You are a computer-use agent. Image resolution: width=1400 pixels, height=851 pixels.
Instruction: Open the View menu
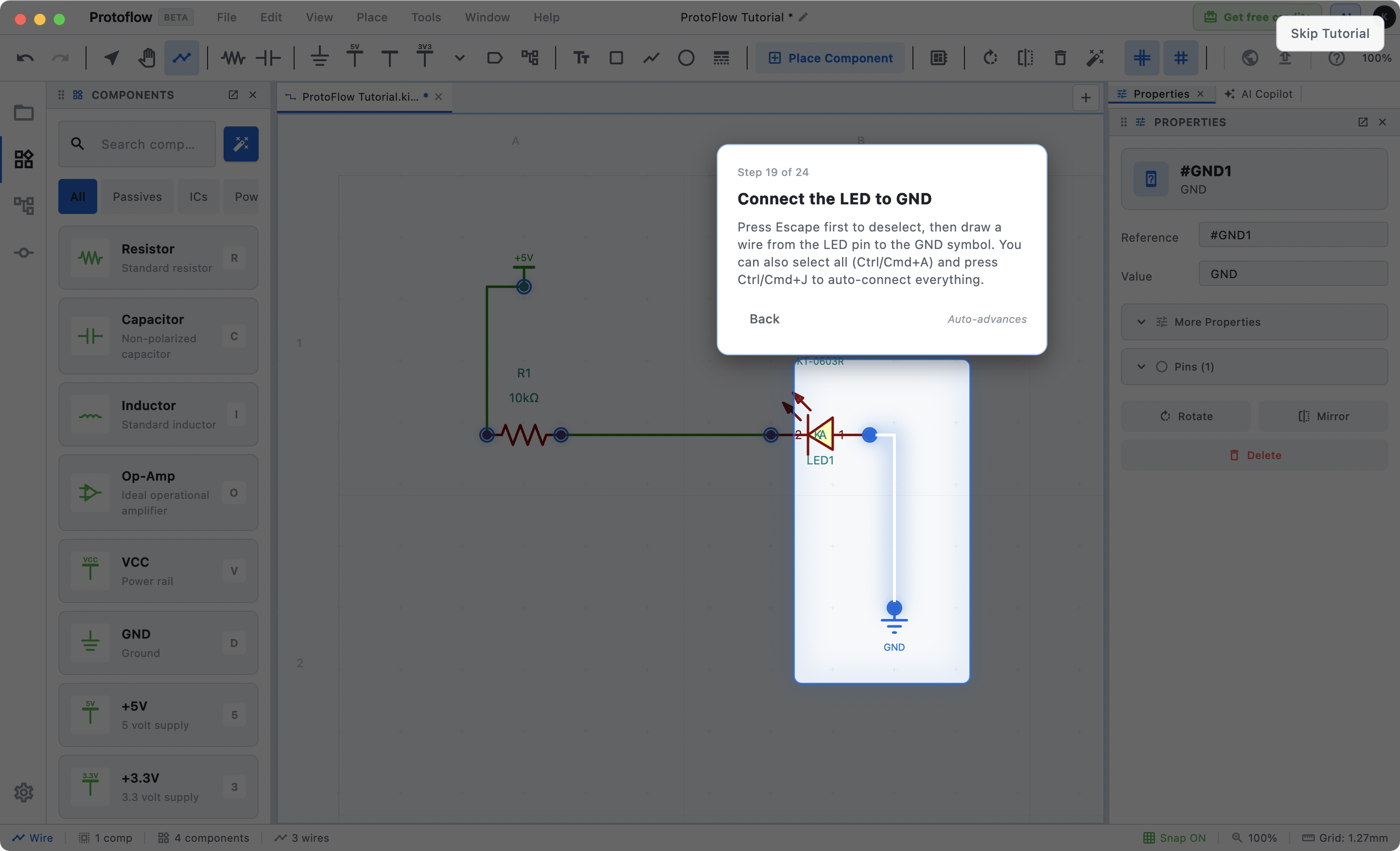(319, 17)
